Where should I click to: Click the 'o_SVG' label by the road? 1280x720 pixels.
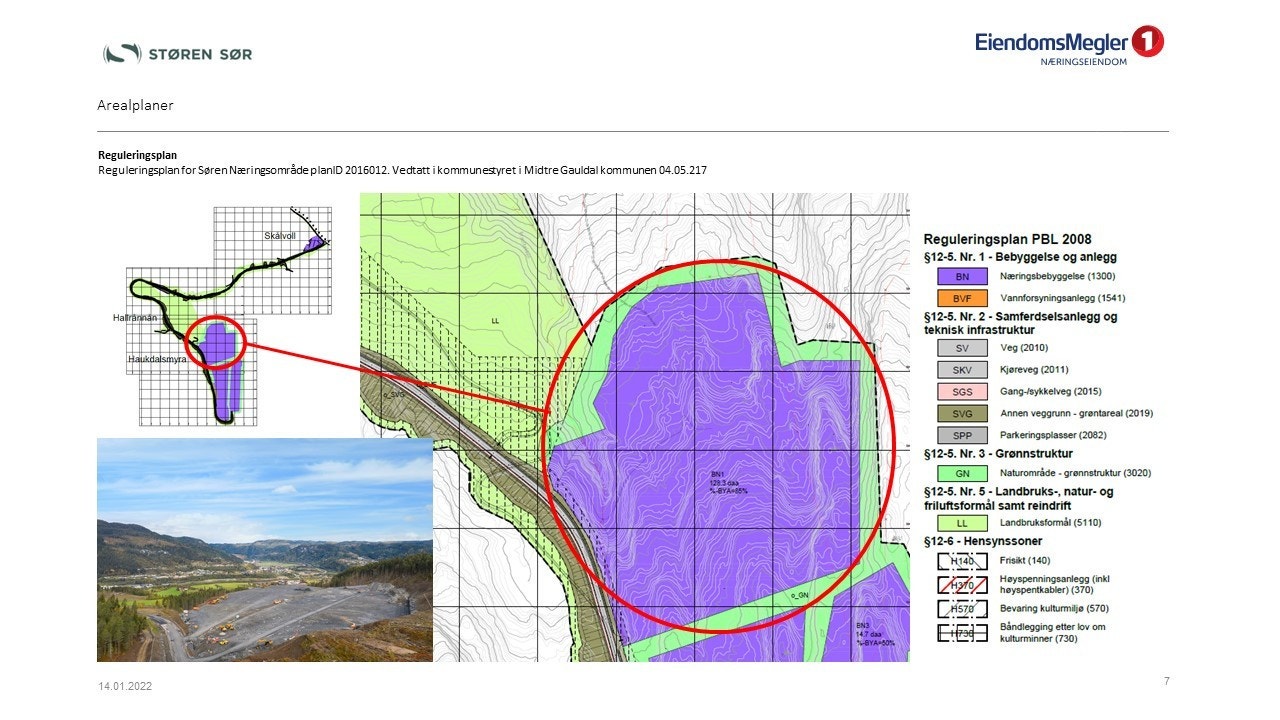[396, 396]
